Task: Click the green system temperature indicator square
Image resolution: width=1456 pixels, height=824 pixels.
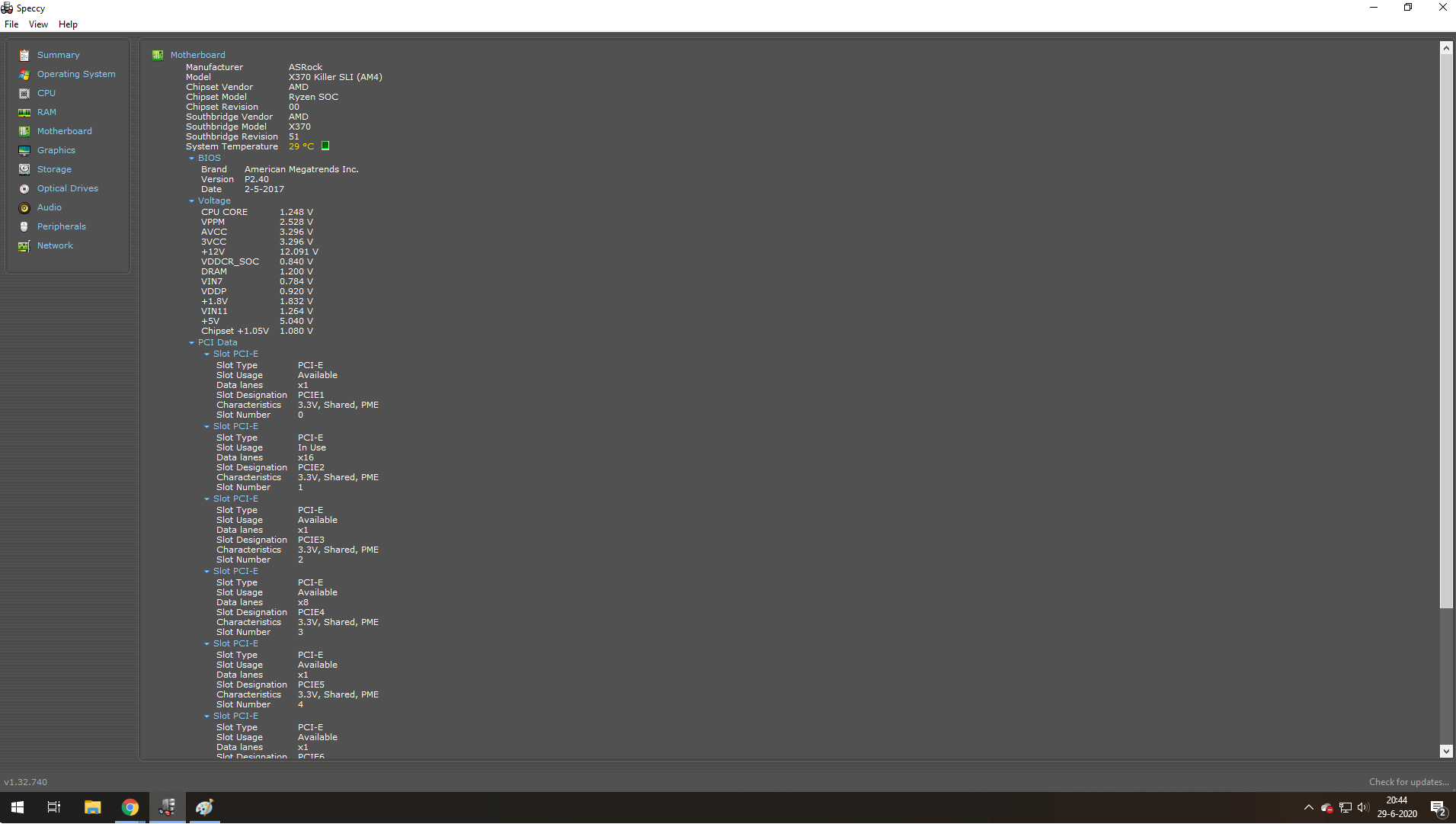Action: click(x=325, y=146)
